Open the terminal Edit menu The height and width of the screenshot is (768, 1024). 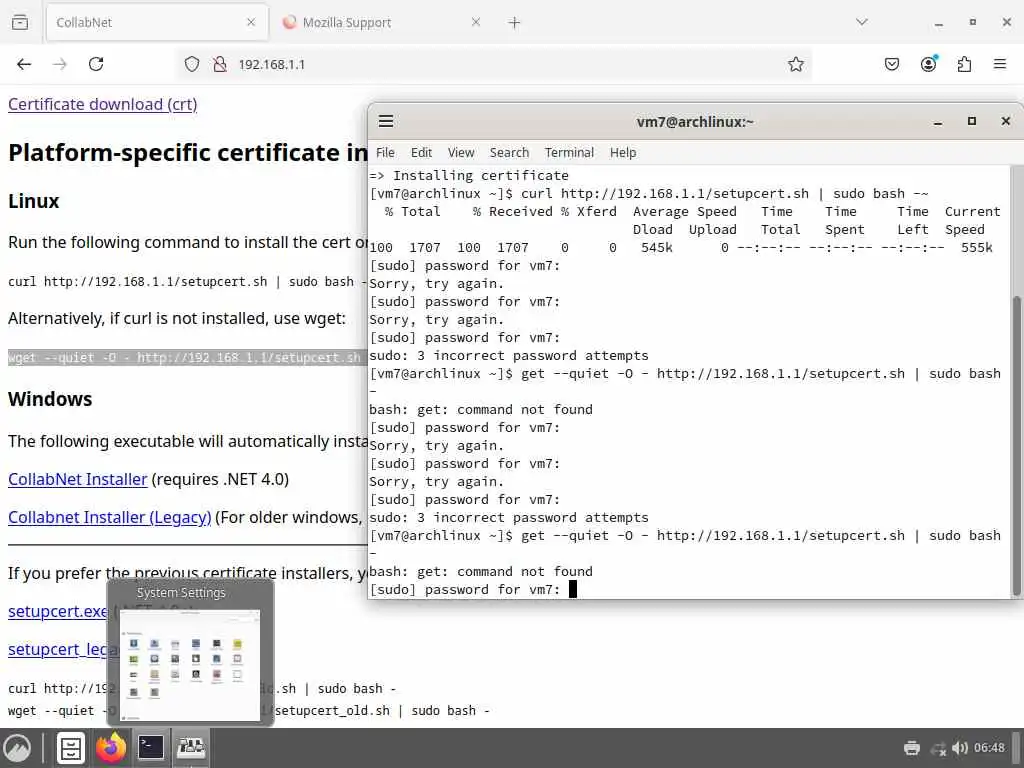pyautogui.click(x=421, y=152)
